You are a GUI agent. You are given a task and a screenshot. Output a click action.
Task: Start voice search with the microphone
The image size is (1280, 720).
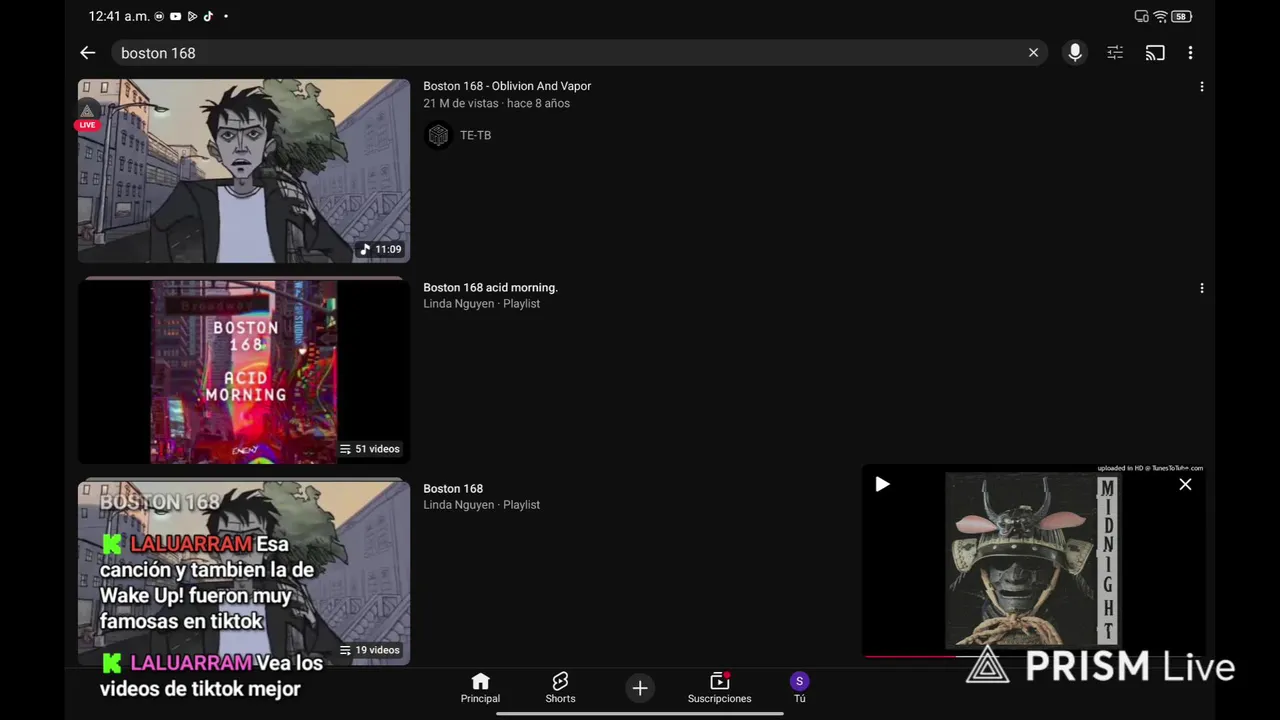pyautogui.click(x=1075, y=53)
